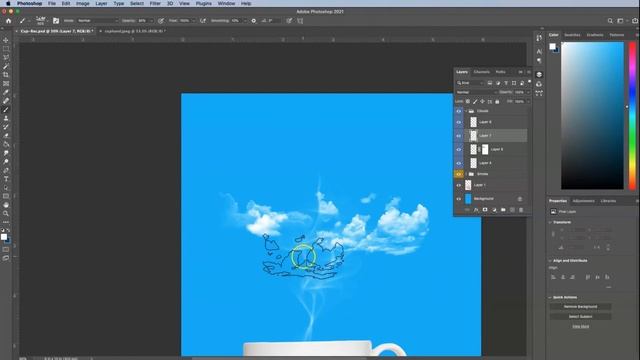This screenshot has width=640, height=360.
Task: Open the Image menu
Action: click(82, 3)
